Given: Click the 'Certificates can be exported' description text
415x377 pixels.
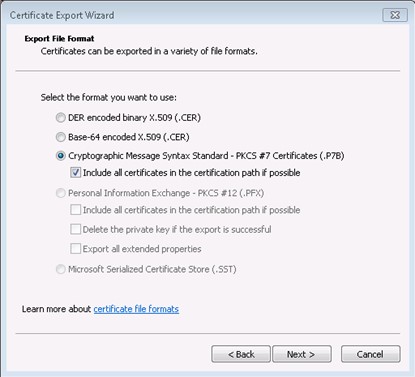Looking at the screenshot, I should point(149,51).
